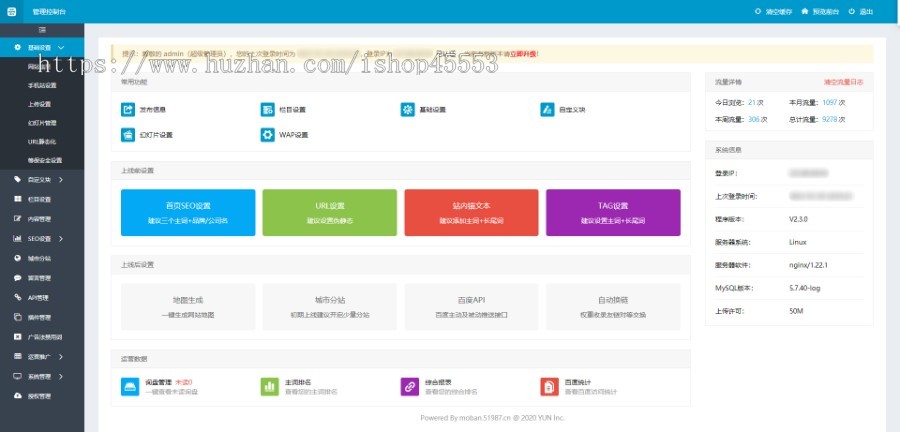
Task: Click the monthly traffic value 1097
Action: pos(830,103)
